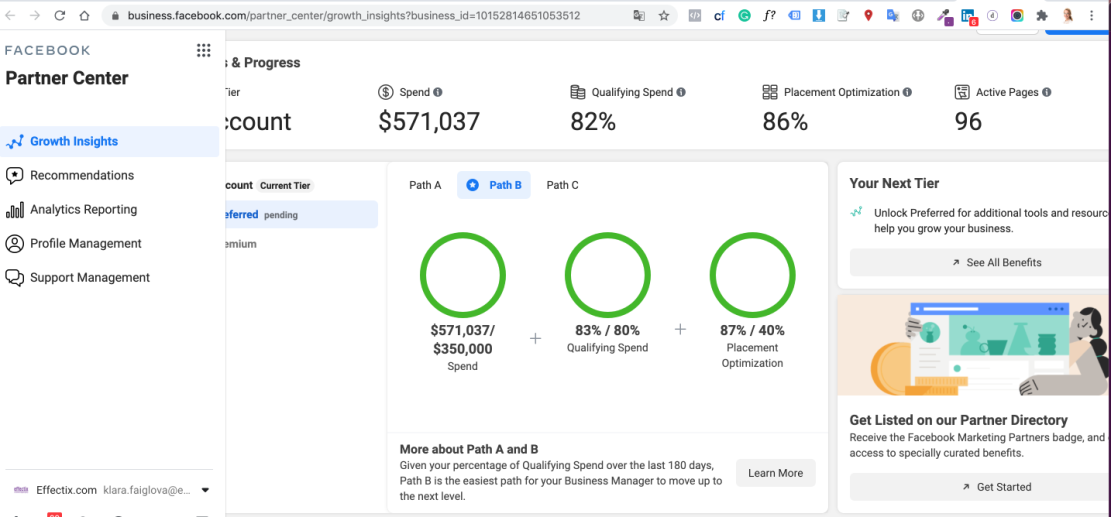The width and height of the screenshot is (1111, 517).
Task: Click the info icon next to Qualifying Spend
Action: pyautogui.click(x=681, y=92)
